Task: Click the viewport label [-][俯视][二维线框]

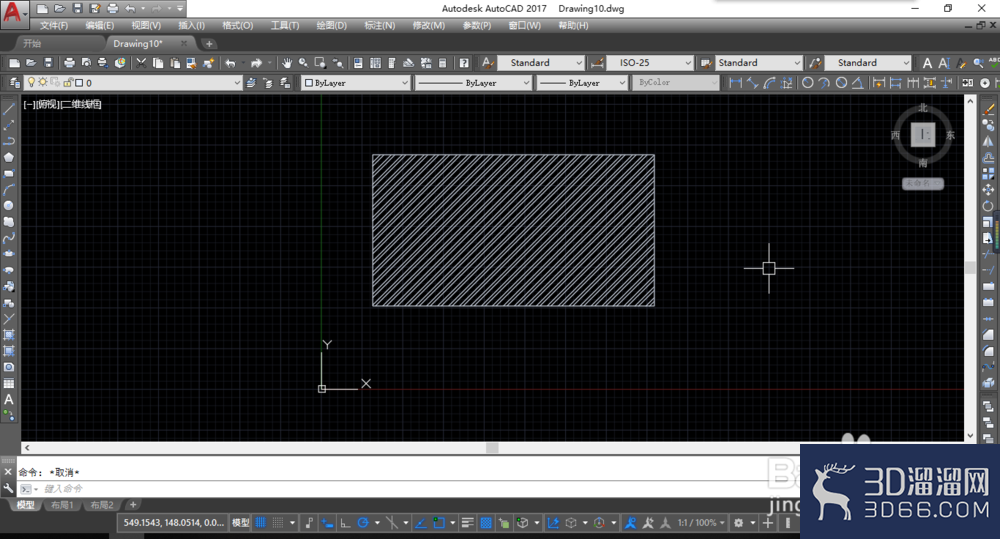Action: pyautogui.click(x=62, y=105)
